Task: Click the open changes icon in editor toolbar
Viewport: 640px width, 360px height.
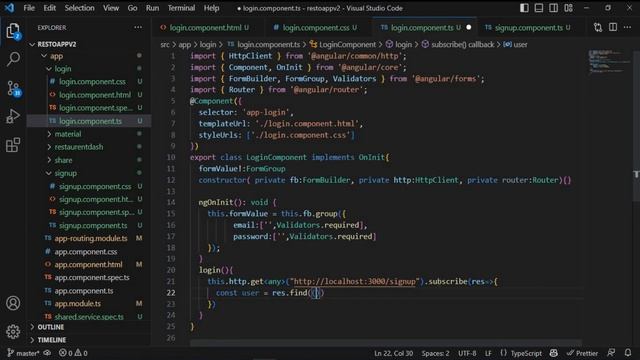Action: point(598,27)
